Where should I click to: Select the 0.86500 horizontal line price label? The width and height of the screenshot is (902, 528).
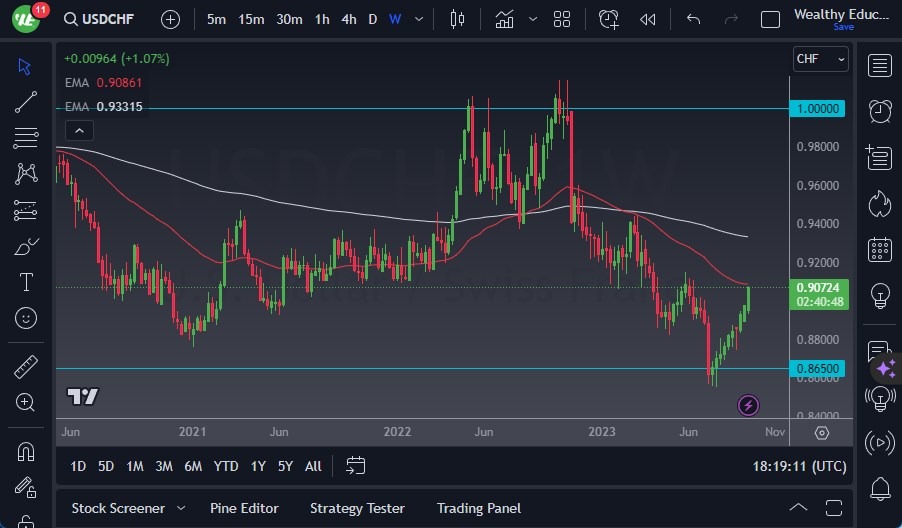[x=817, y=368]
